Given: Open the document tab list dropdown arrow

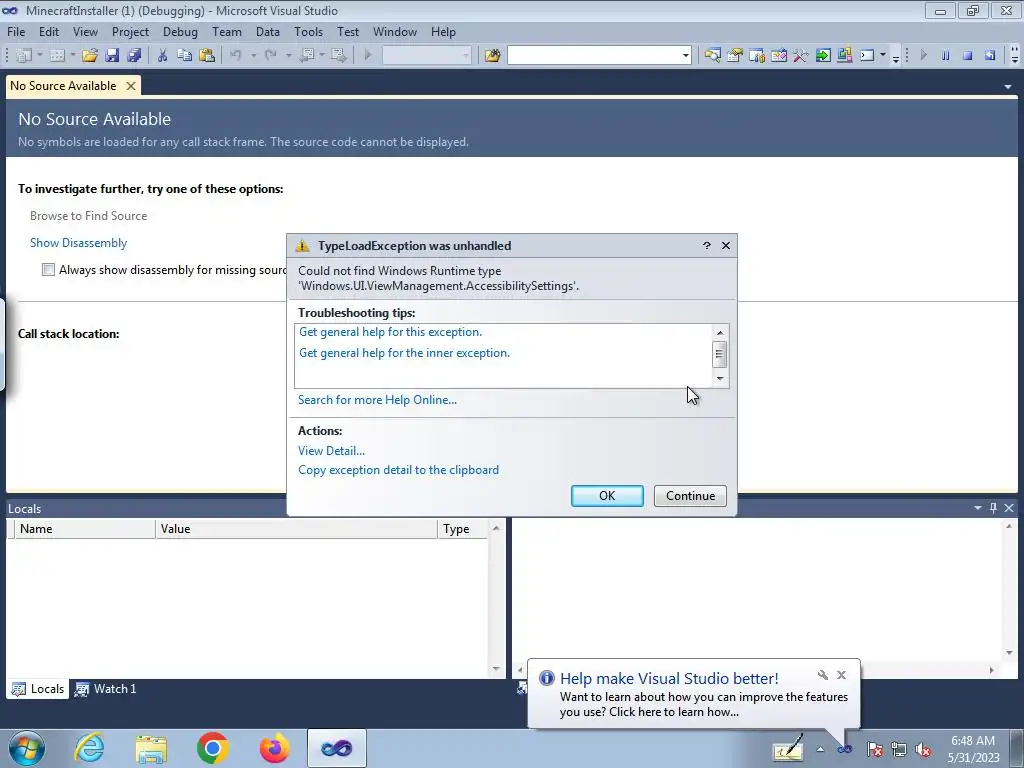Looking at the screenshot, I should [1008, 86].
